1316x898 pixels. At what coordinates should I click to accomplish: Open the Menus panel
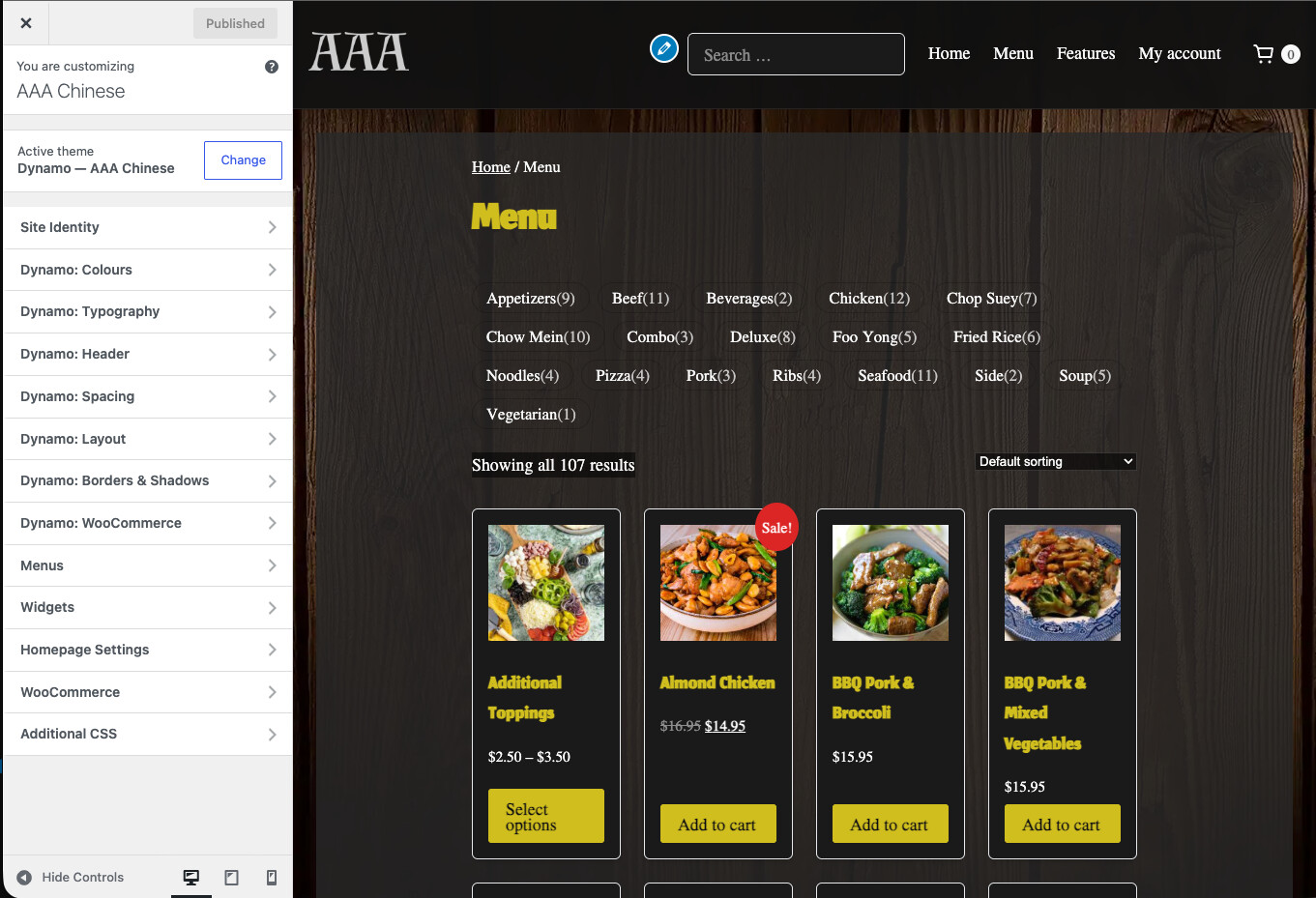pyautogui.click(x=148, y=565)
